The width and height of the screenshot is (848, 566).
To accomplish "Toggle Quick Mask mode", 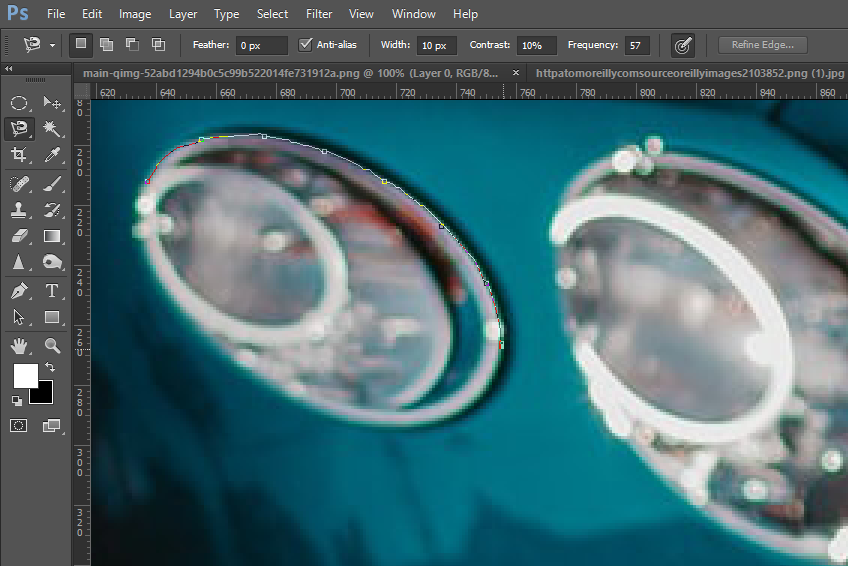I will [x=18, y=425].
